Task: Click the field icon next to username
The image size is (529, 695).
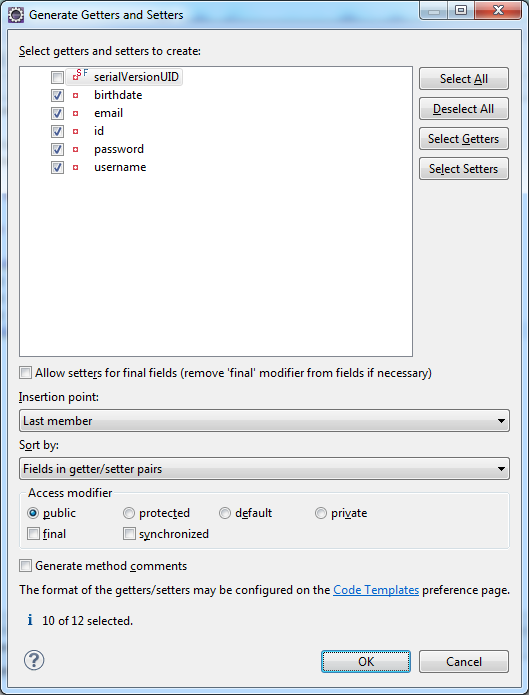Action: coord(75,168)
